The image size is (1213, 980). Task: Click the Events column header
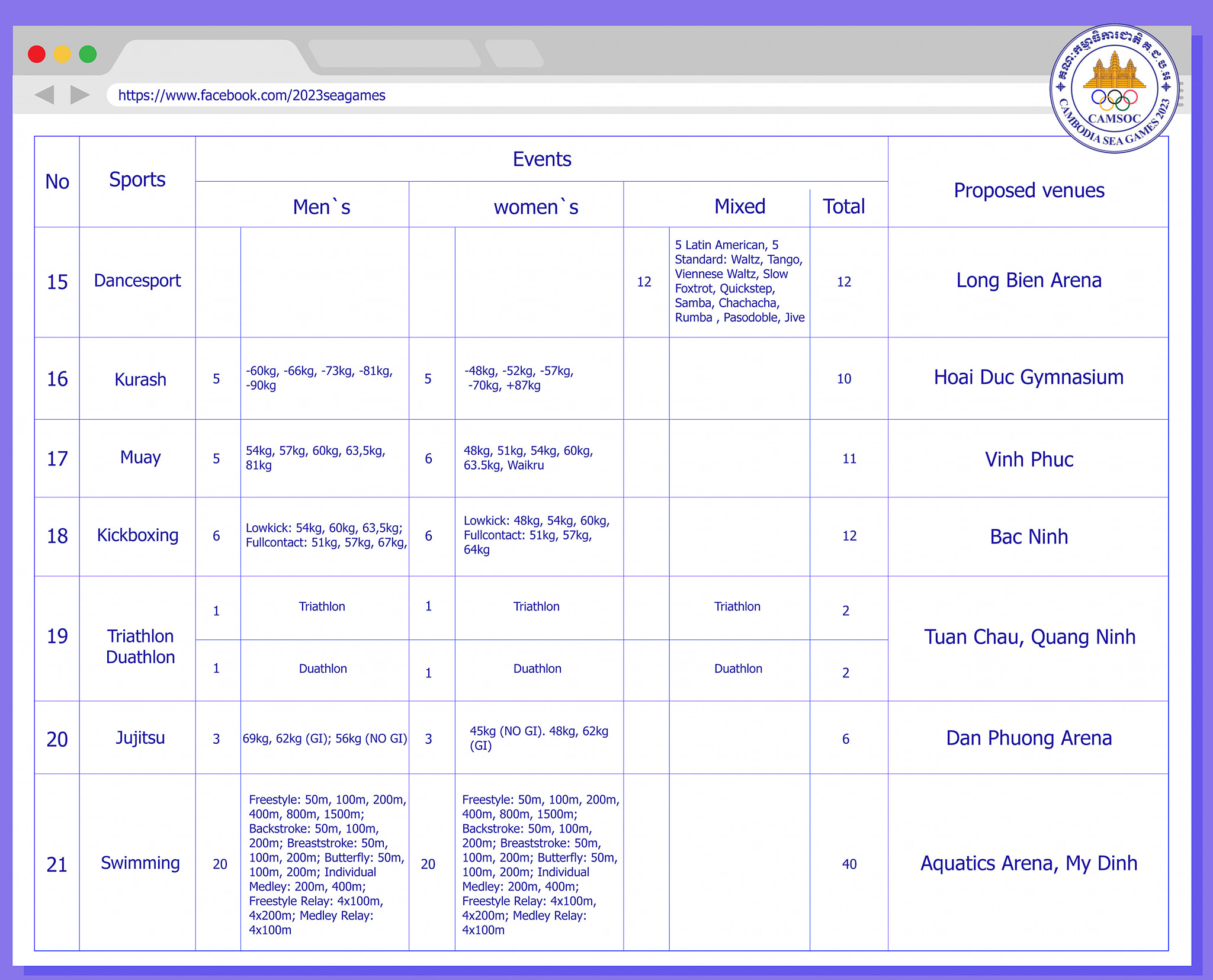542,159
